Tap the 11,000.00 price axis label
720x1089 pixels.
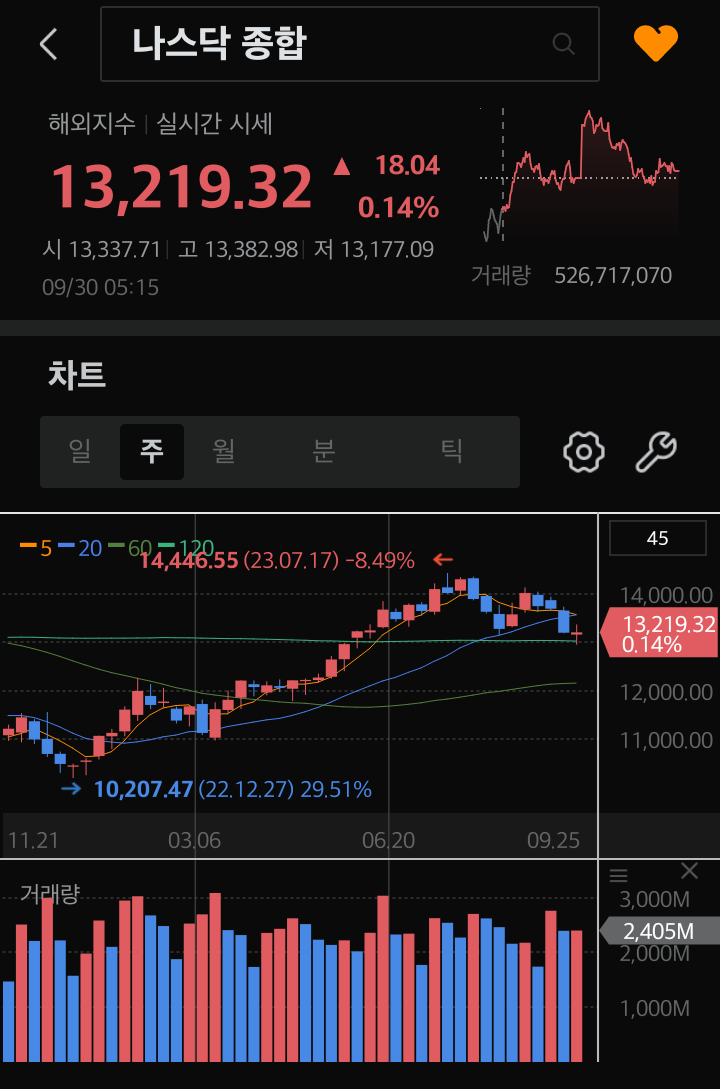click(x=666, y=740)
